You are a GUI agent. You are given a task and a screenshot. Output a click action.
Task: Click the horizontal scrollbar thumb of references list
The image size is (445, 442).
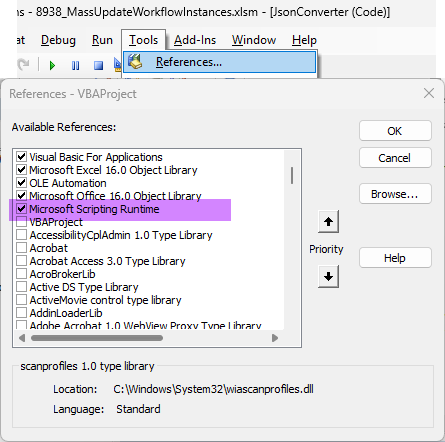[97, 338]
